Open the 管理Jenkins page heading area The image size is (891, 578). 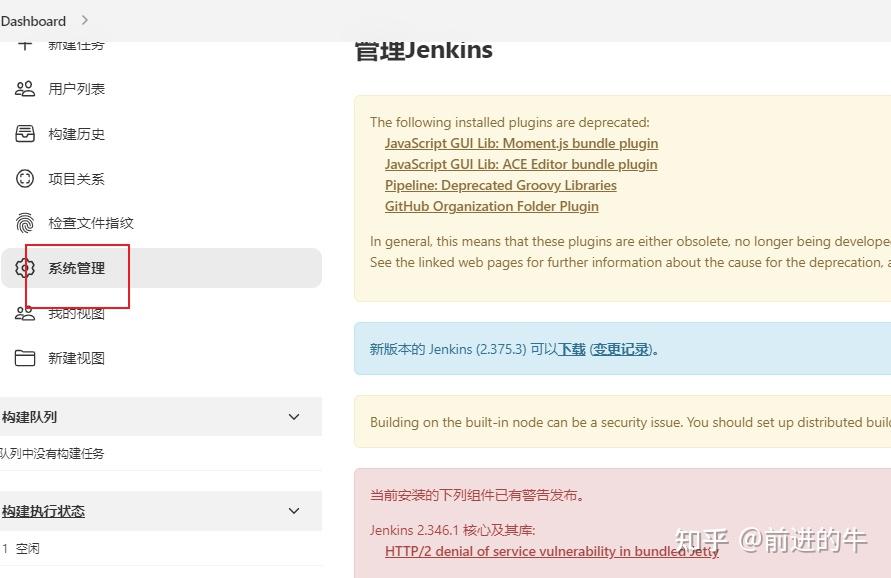[x=423, y=48]
